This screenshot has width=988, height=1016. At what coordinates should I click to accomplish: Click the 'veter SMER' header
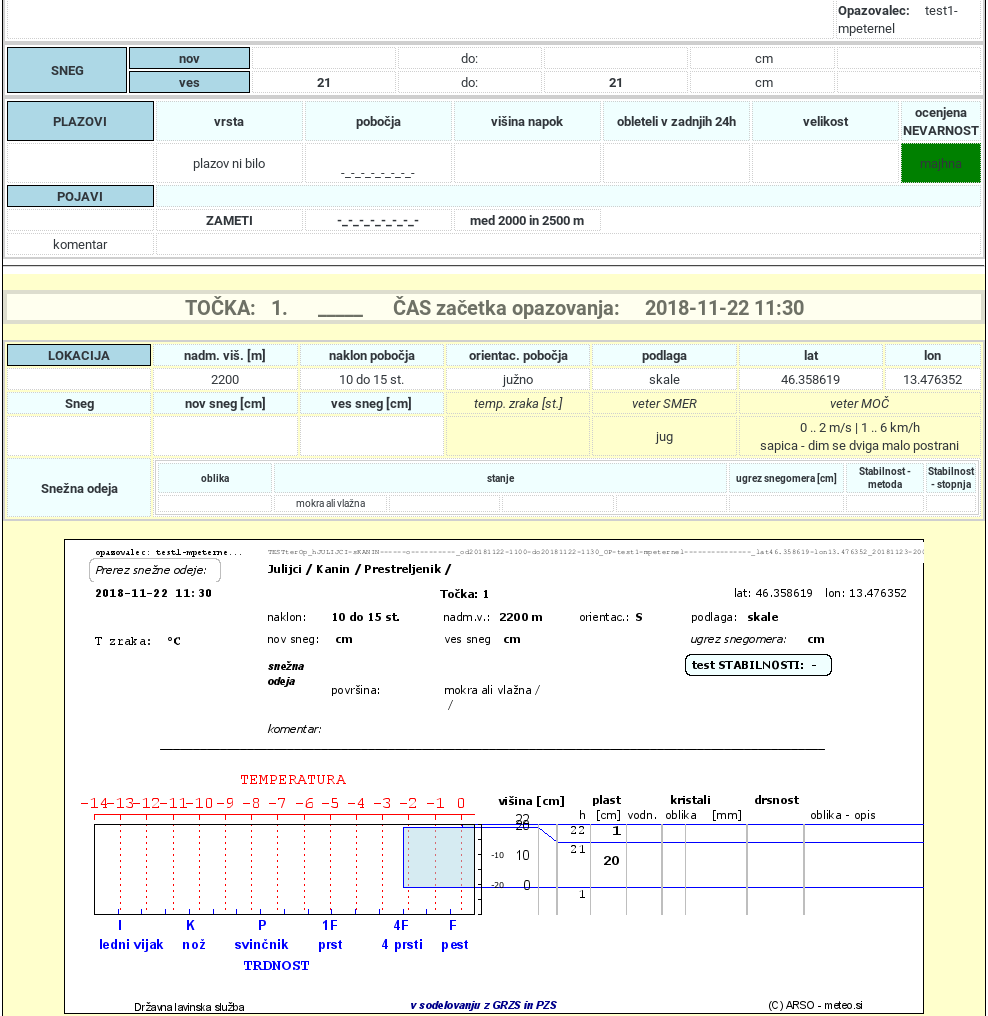pos(664,403)
